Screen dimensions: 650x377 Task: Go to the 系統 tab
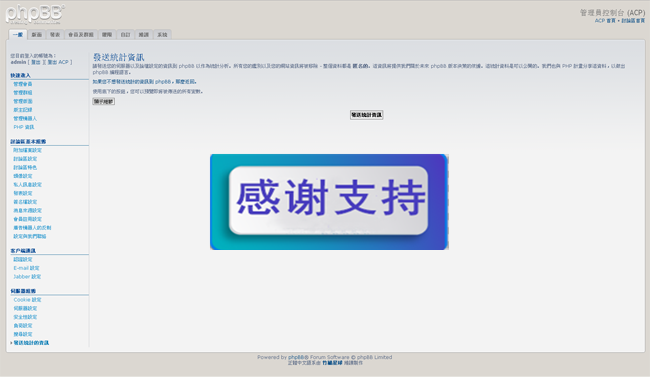click(162, 35)
